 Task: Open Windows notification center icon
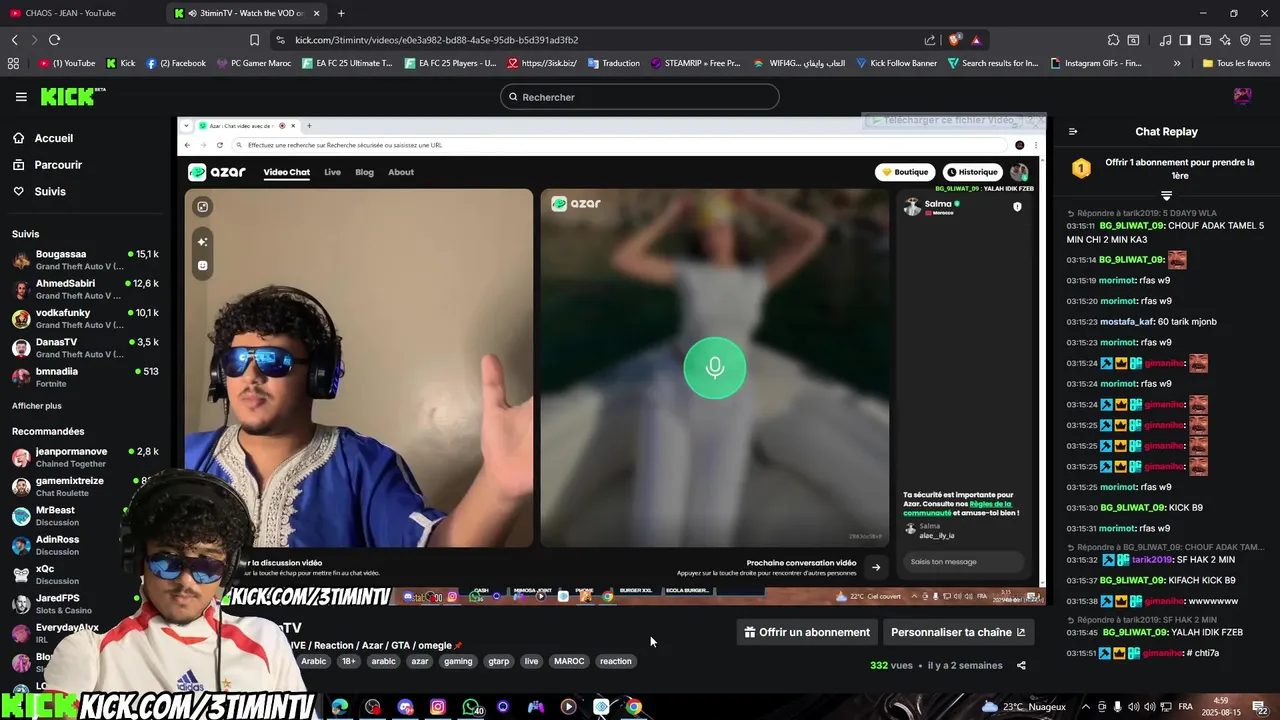1261,707
